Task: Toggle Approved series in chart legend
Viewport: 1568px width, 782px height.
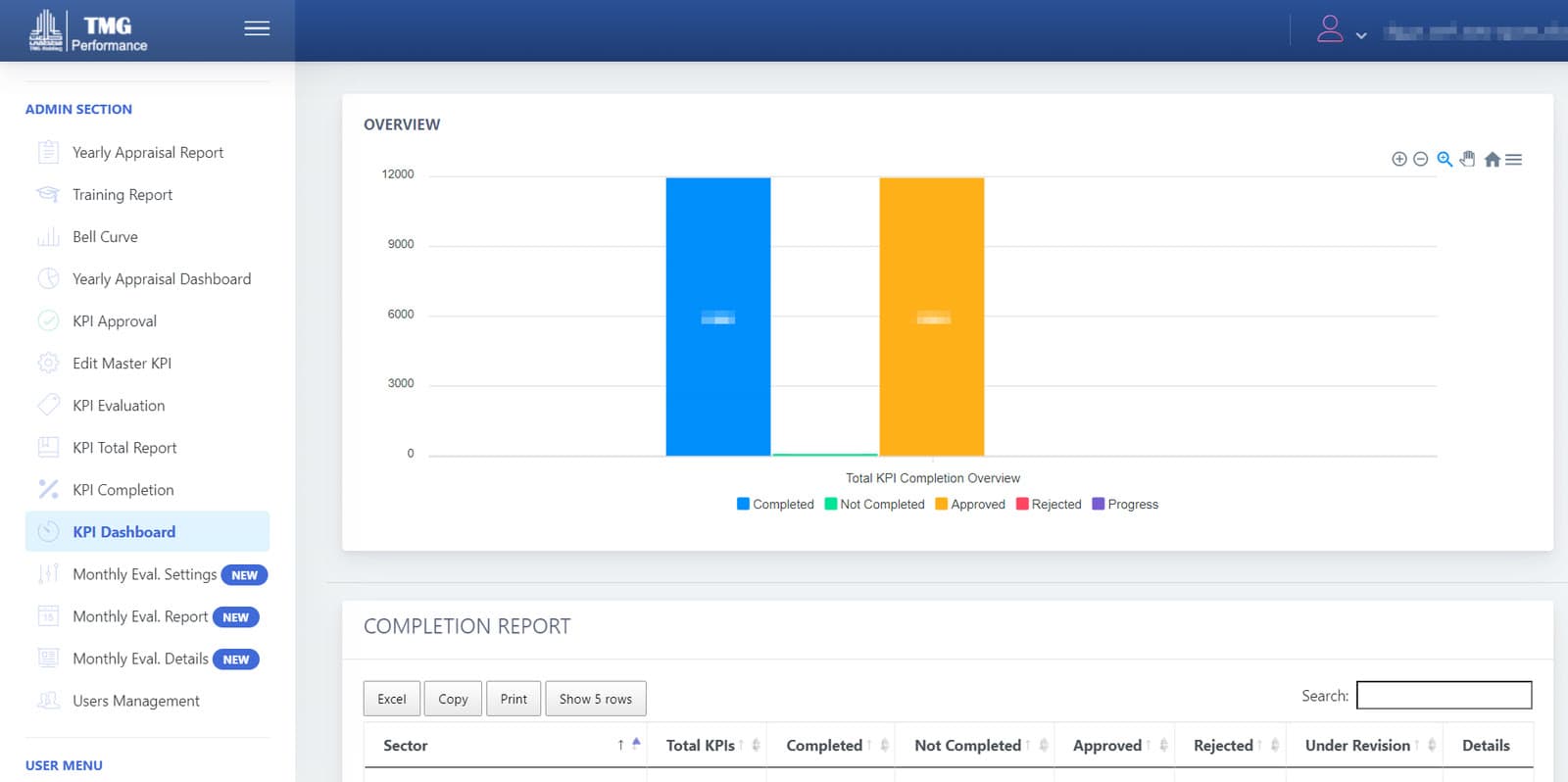Action: tap(970, 504)
